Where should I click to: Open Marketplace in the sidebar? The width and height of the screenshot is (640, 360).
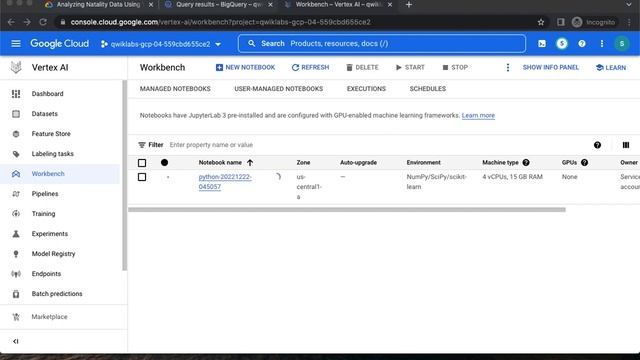click(49, 317)
